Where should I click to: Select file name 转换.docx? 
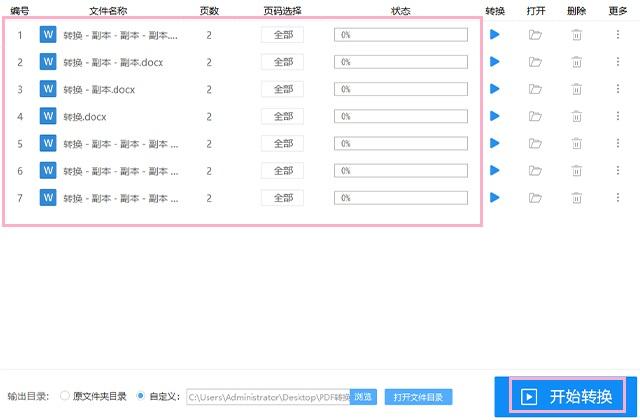click(x=85, y=117)
